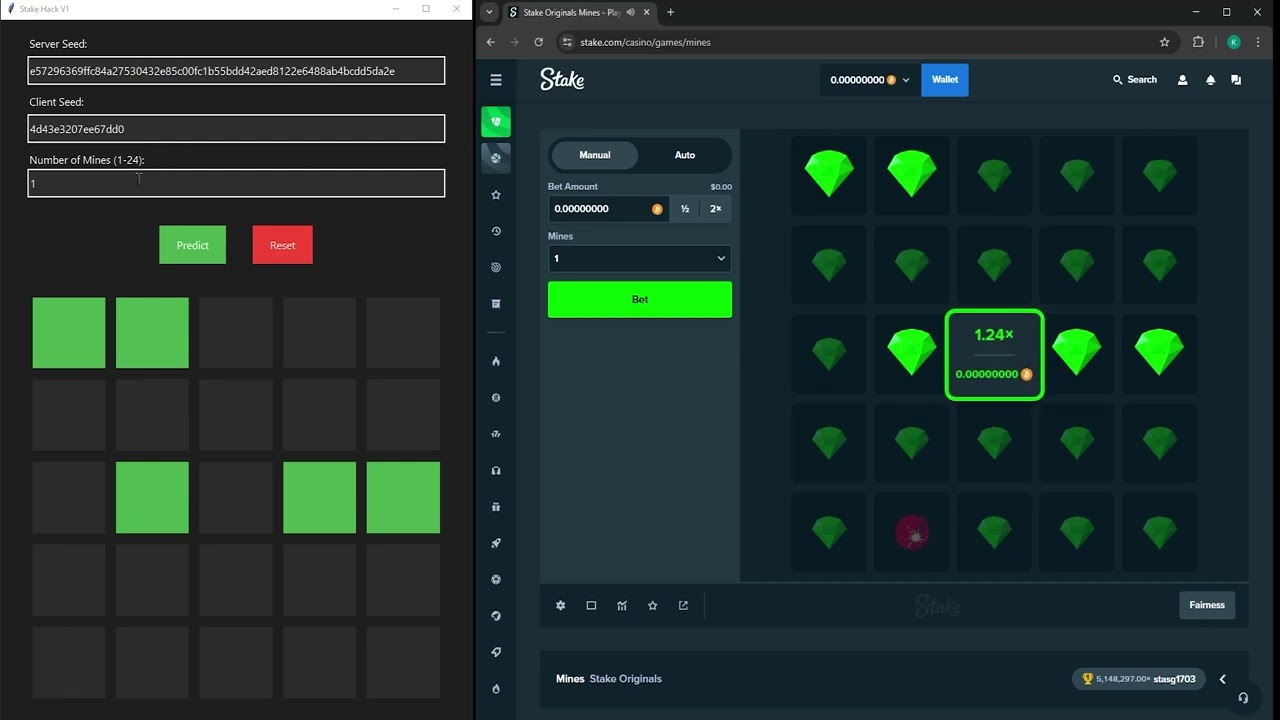Open the live support headset icon
This screenshot has width=1280, height=720.
pos(1243,698)
